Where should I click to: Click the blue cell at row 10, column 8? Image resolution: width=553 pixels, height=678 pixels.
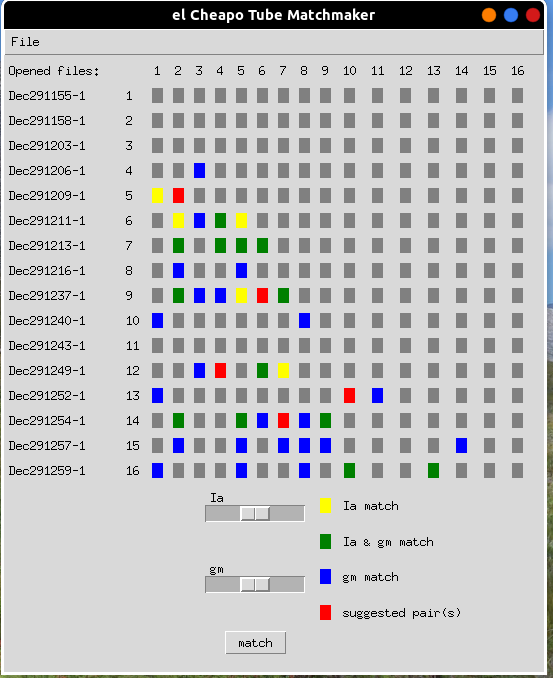tap(304, 320)
